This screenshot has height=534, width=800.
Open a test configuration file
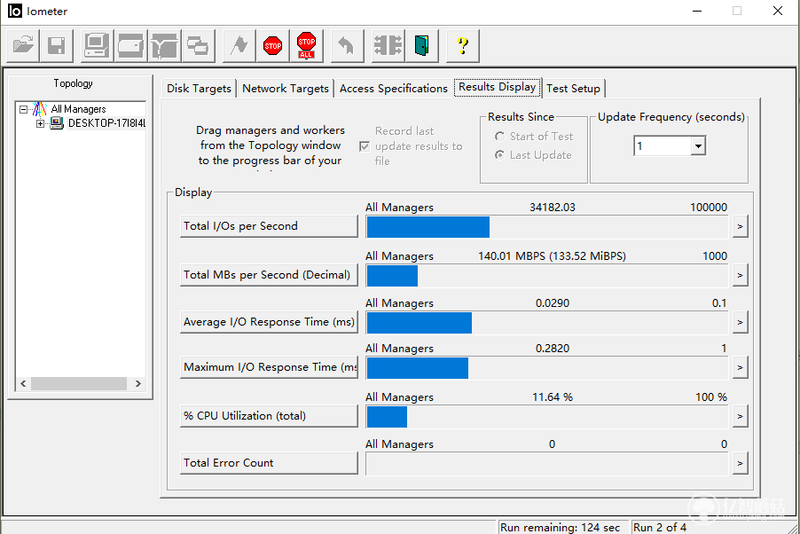click(23, 46)
